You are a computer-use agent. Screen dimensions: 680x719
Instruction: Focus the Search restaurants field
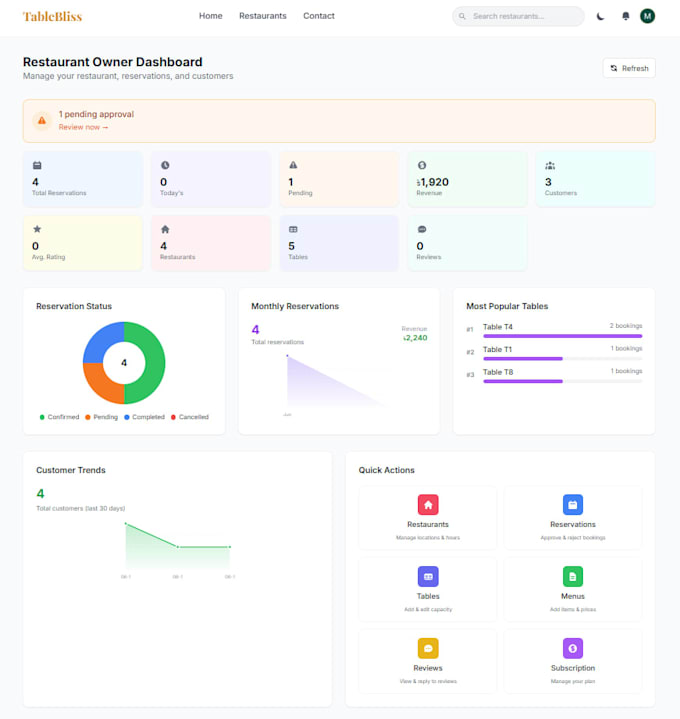(518, 17)
